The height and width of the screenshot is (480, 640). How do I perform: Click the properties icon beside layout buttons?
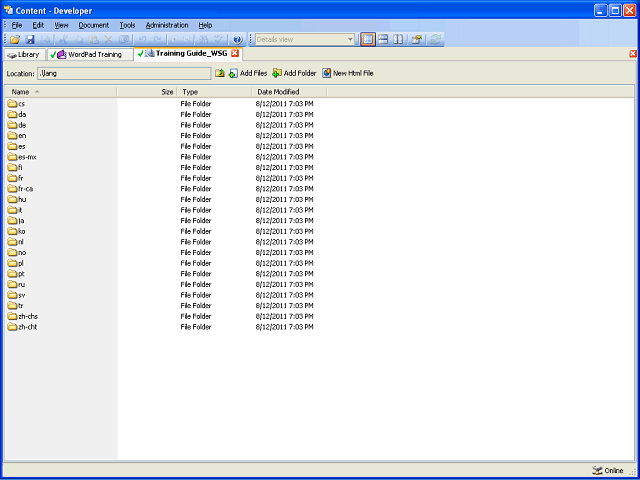416,40
